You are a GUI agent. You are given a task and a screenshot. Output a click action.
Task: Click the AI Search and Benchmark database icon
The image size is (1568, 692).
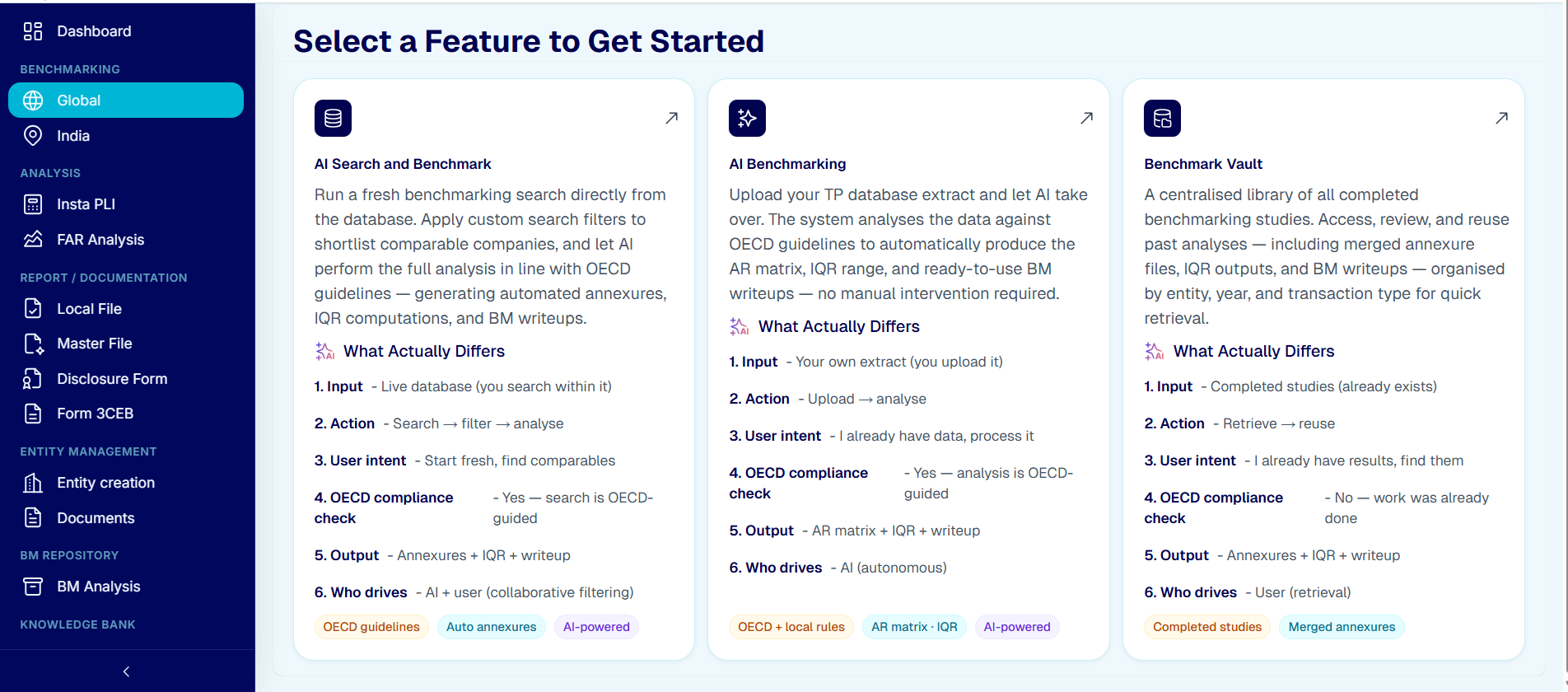pos(333,119)
